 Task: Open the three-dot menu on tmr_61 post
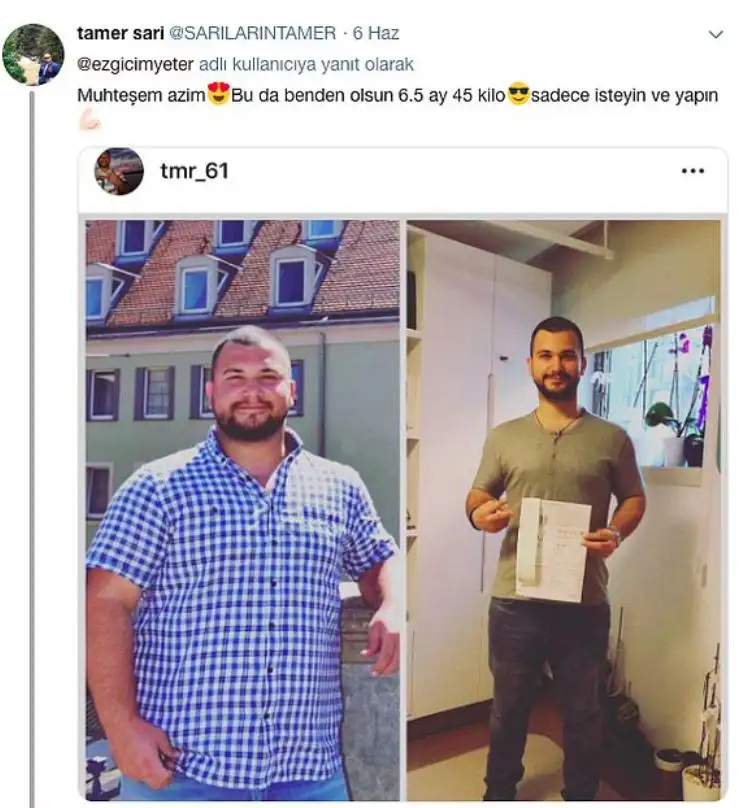pos(693,171)
